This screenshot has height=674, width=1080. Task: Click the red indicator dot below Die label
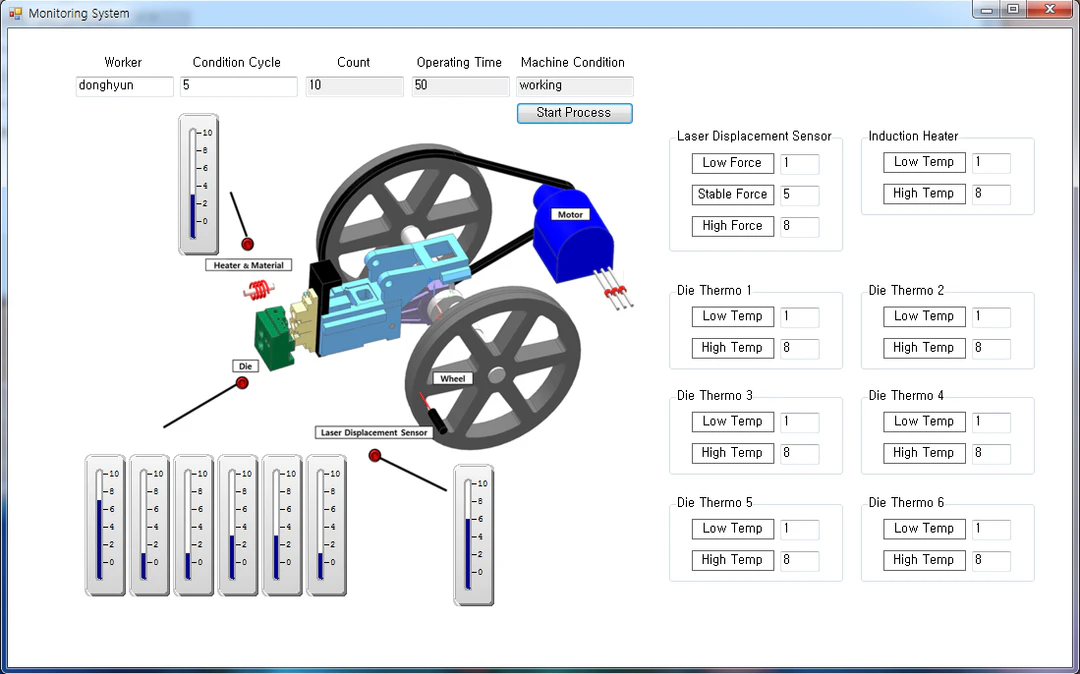click(242, 383)
